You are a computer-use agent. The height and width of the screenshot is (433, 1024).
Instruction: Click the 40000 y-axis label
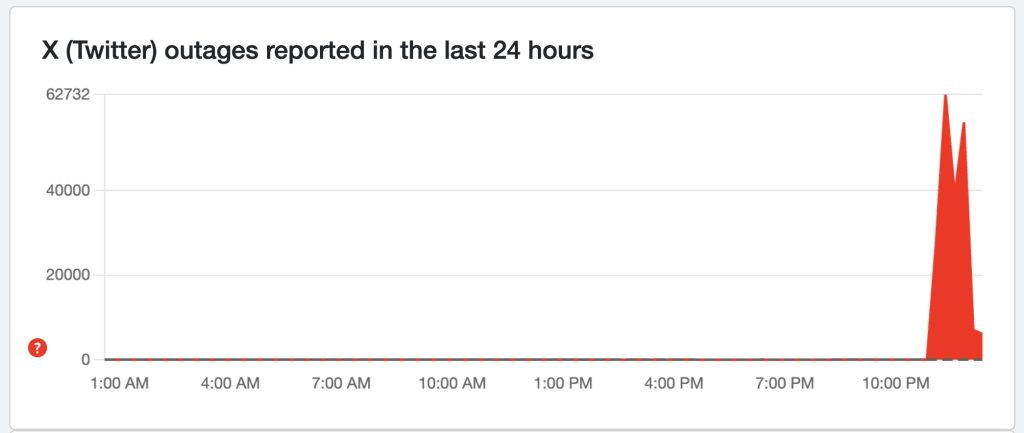68,190
